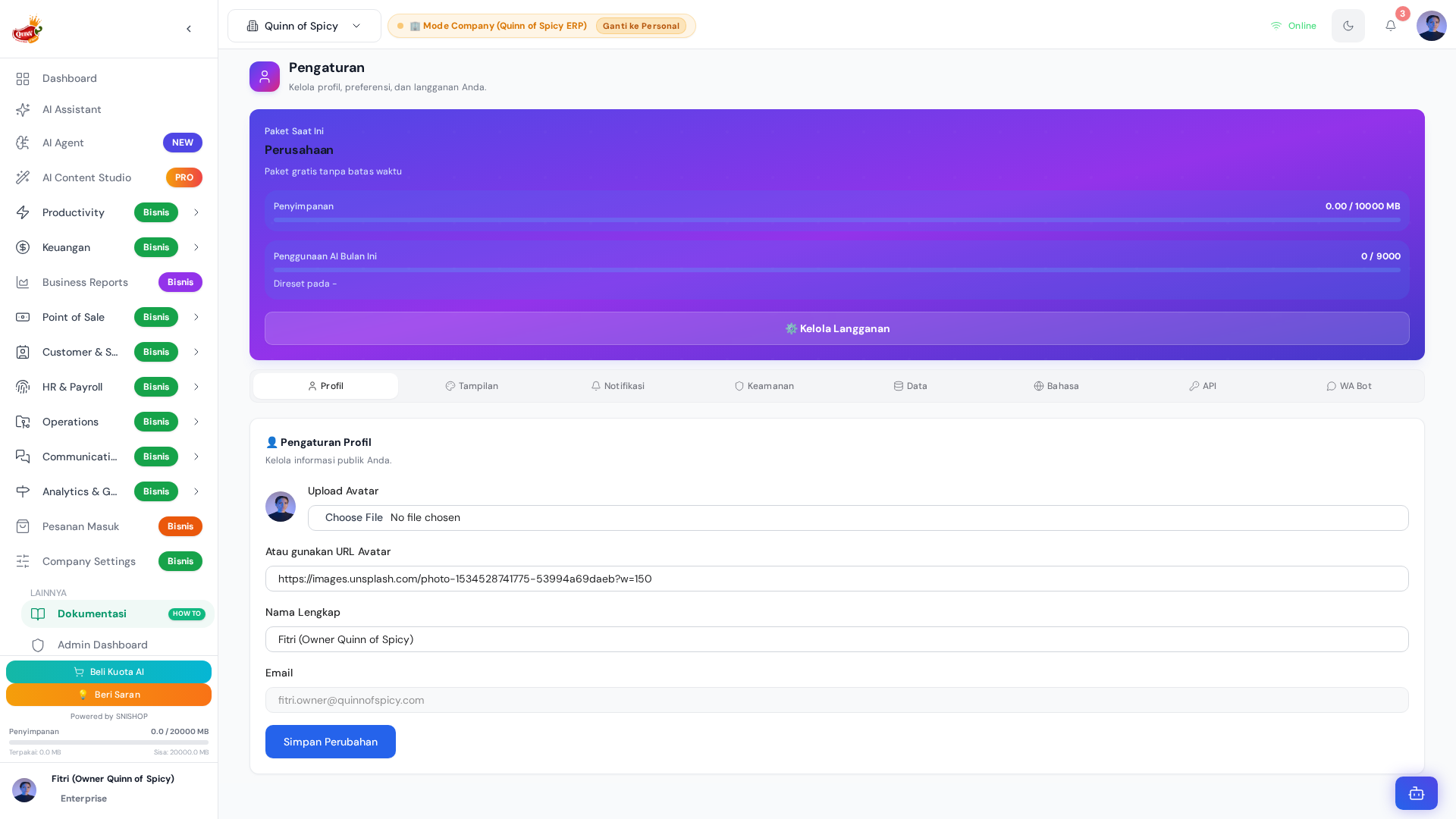Click Ganti ke Personal button
Image resolution: width=1456 pixels, height=819 pixels.
641,26
